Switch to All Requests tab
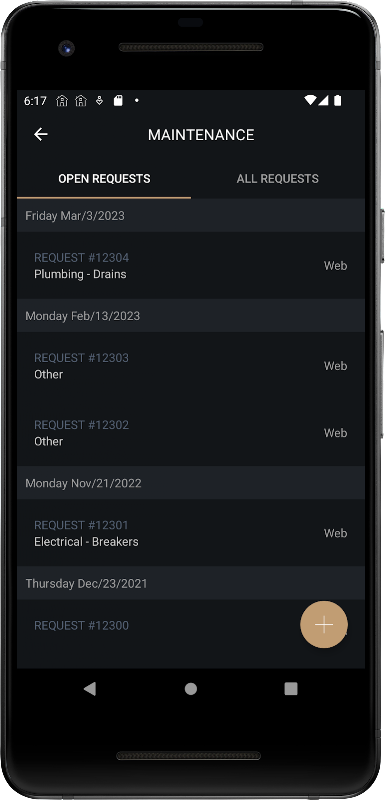Screen dimensions: 385x800 pos(277,179)
